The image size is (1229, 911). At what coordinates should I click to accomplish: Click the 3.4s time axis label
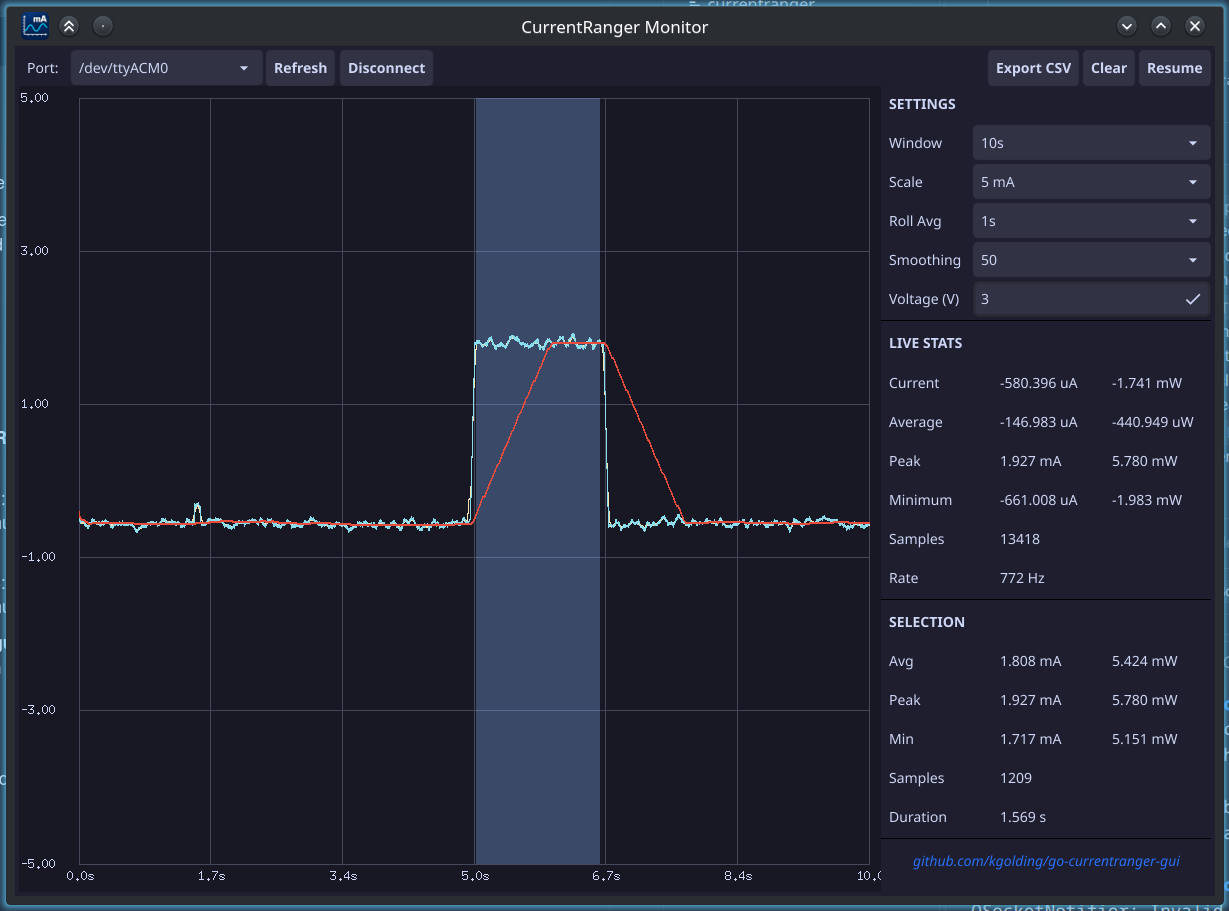(x=343, y=876)
